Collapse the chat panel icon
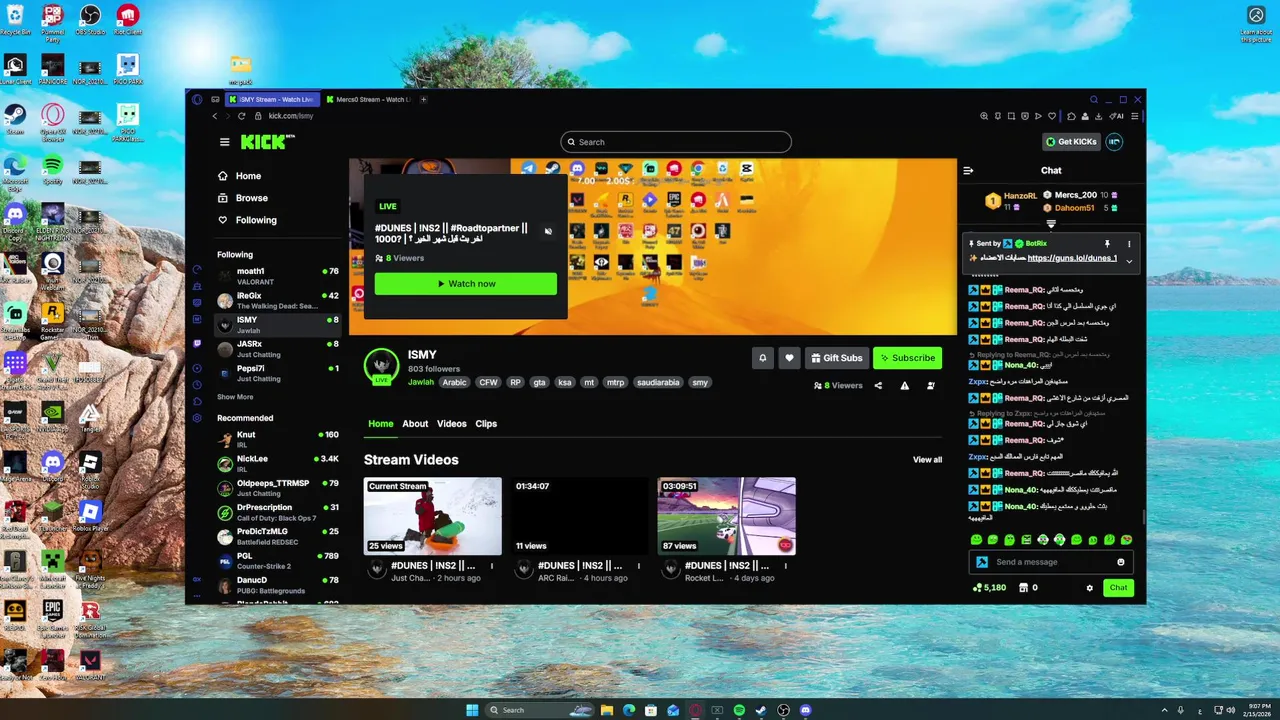 pos(968,171)
